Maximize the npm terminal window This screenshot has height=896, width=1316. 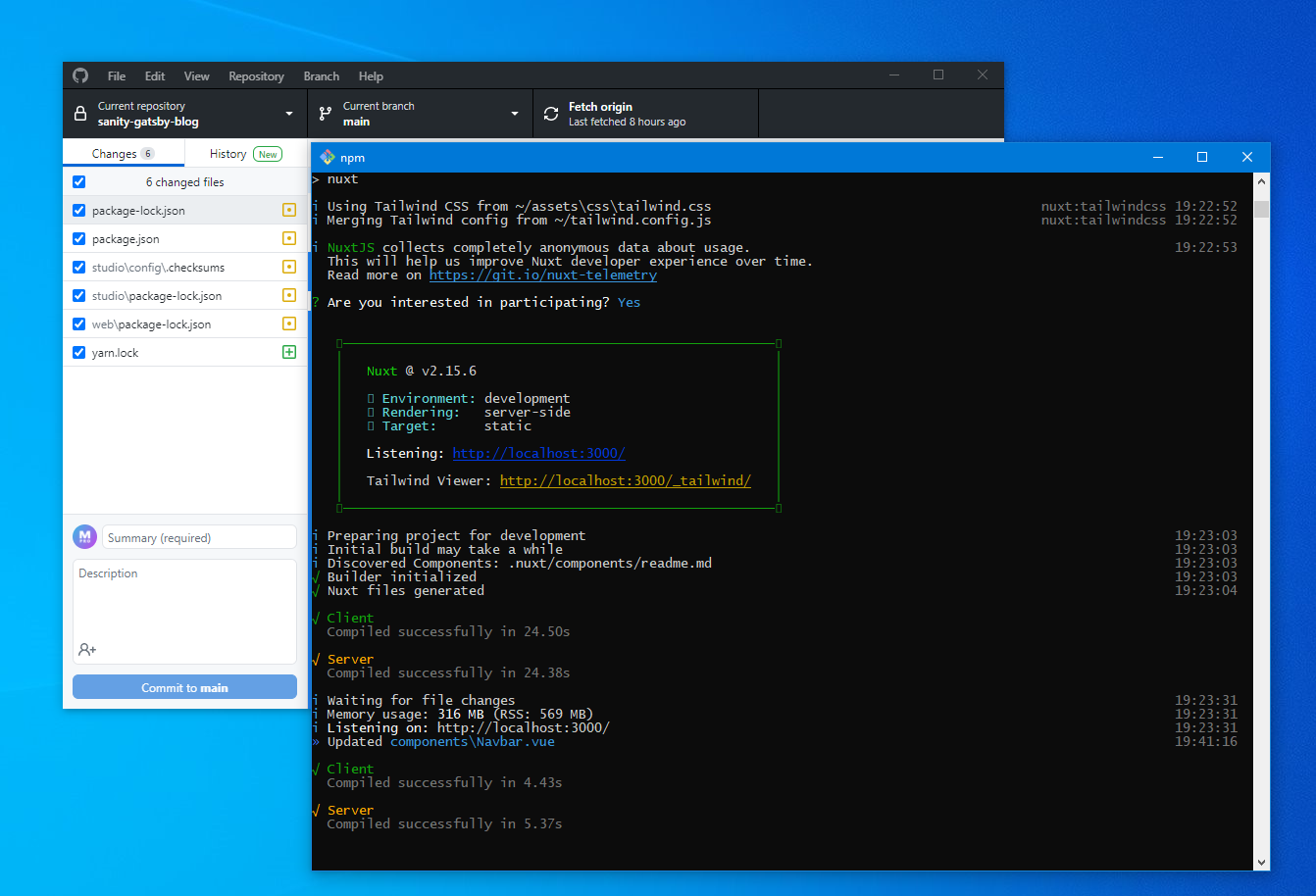1202,157
